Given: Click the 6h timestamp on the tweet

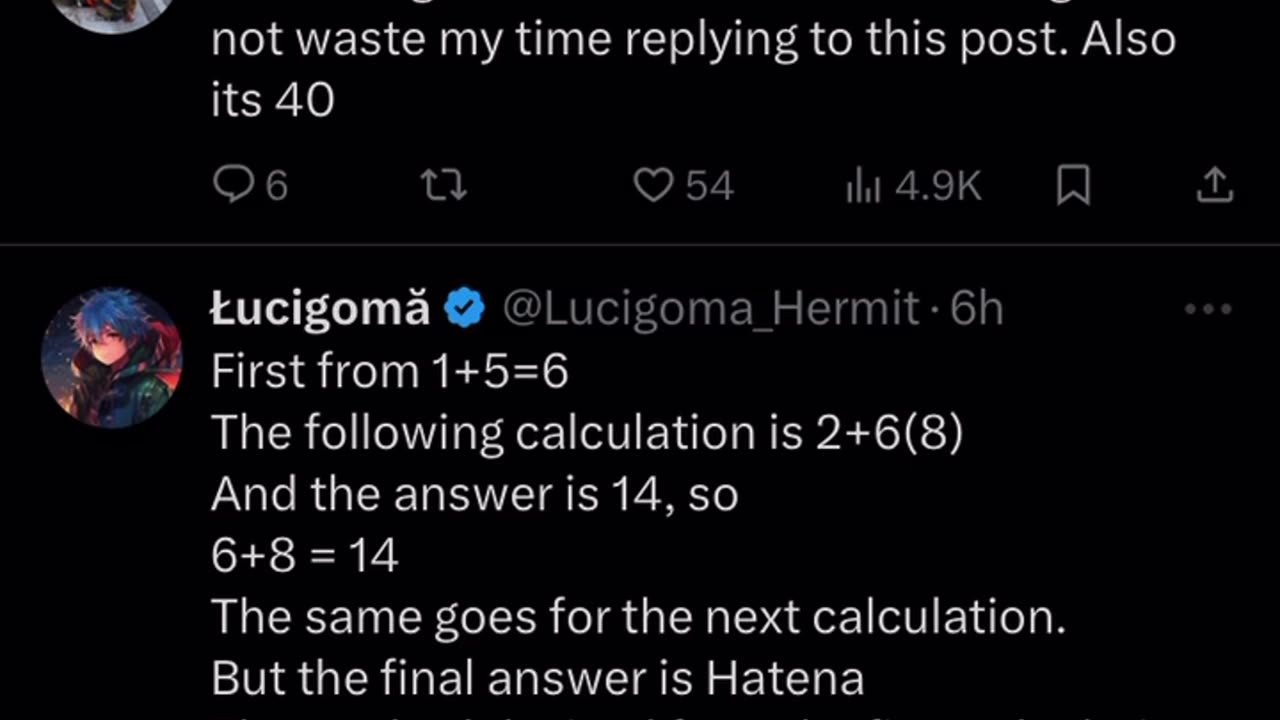Looking at the screenshot, I should [977, 309].
